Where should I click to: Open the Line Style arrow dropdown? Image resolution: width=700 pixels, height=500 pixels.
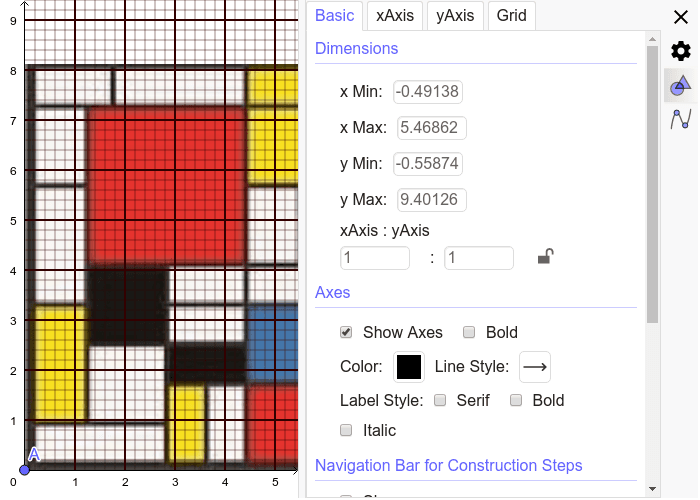coord(534,367)
